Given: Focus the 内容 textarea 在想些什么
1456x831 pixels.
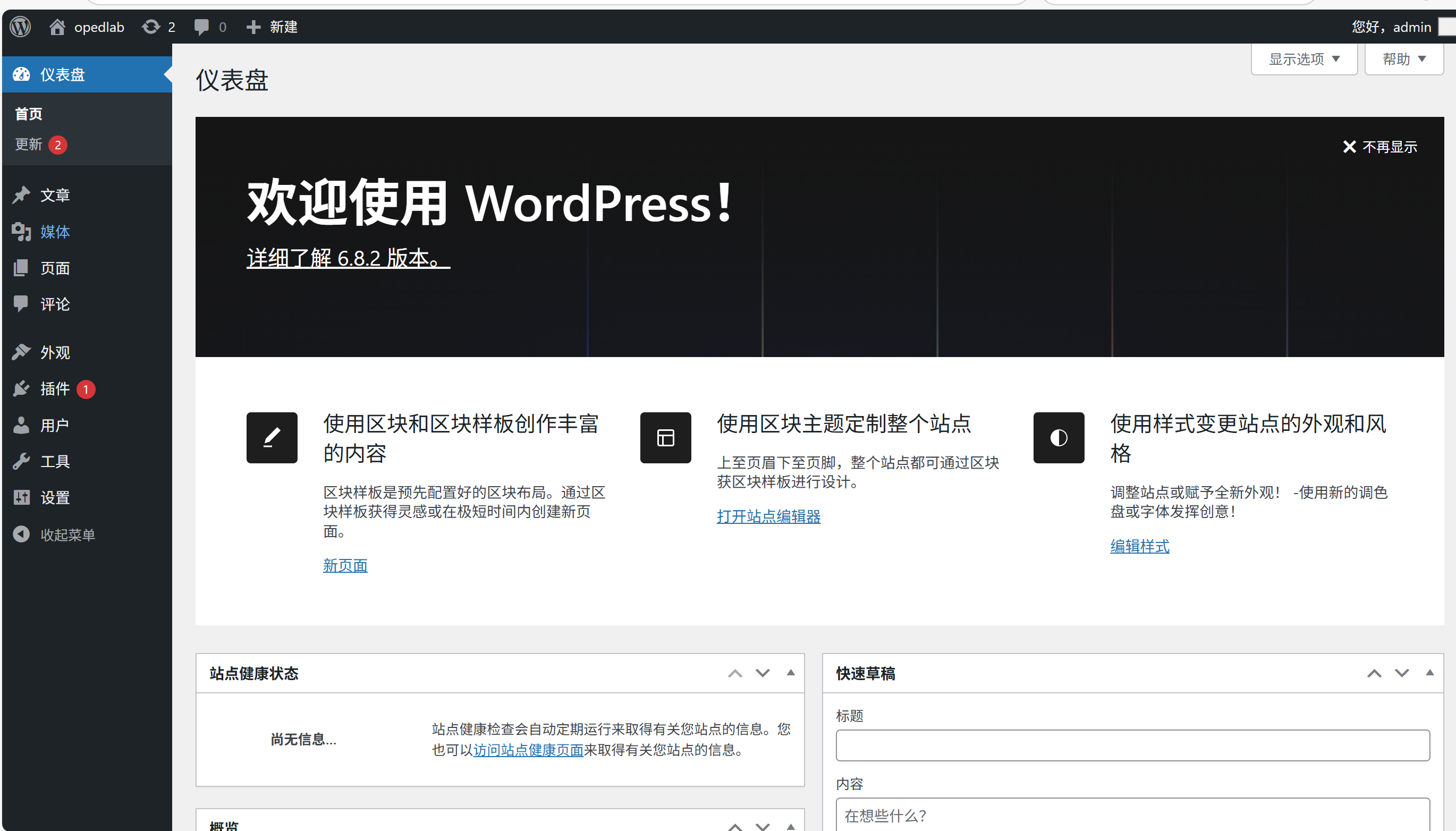Looking at the screenshot, I should (x=1132, y=815).
